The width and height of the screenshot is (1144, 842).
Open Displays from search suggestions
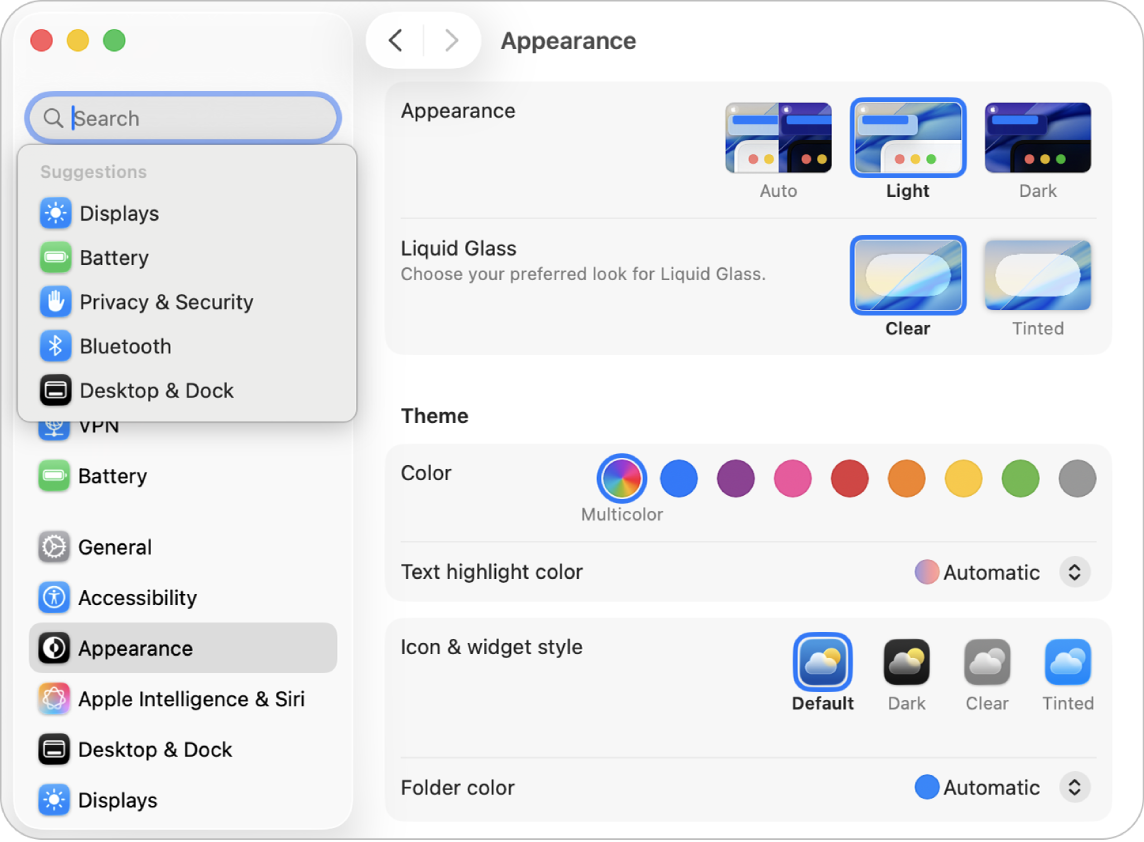coord(119,213)
